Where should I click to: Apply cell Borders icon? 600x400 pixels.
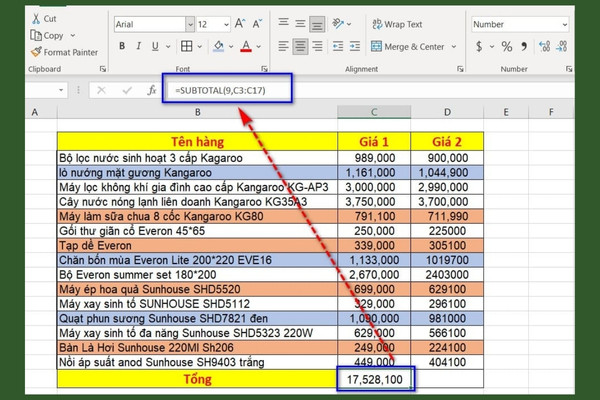(187, 46)
